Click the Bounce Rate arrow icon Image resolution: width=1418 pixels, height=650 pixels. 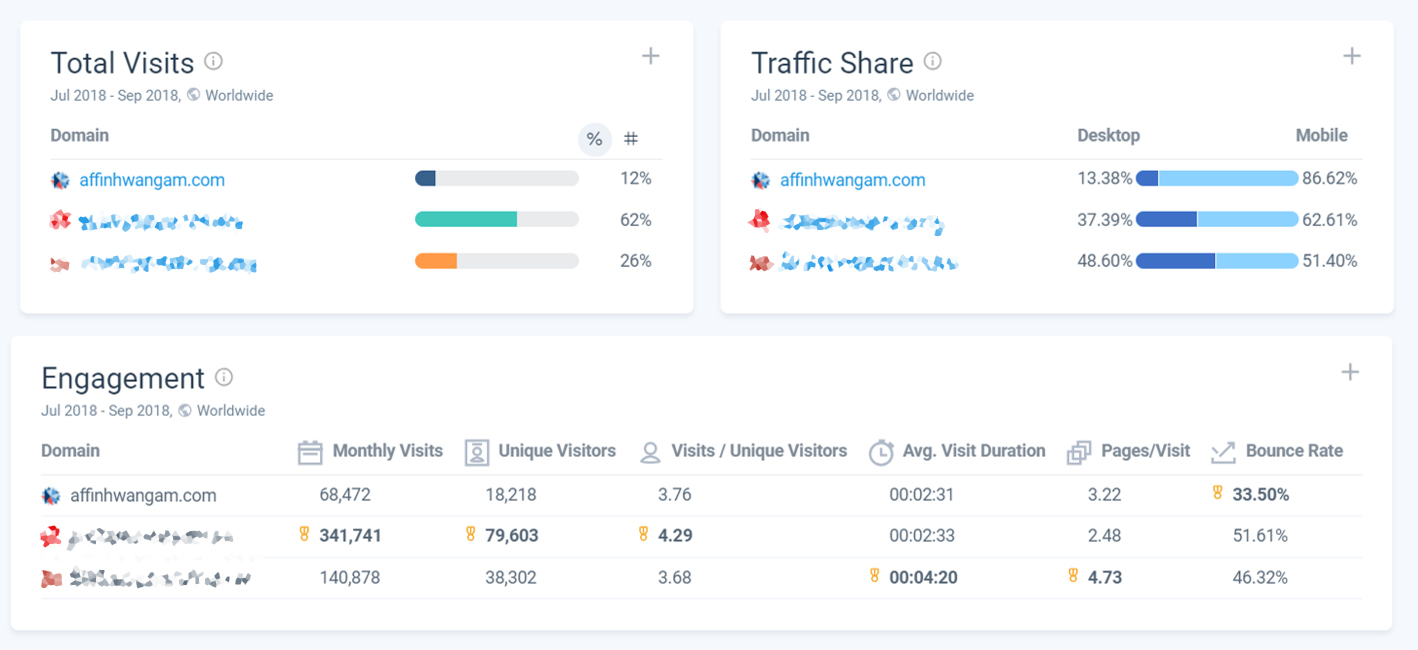[1223, 452]
